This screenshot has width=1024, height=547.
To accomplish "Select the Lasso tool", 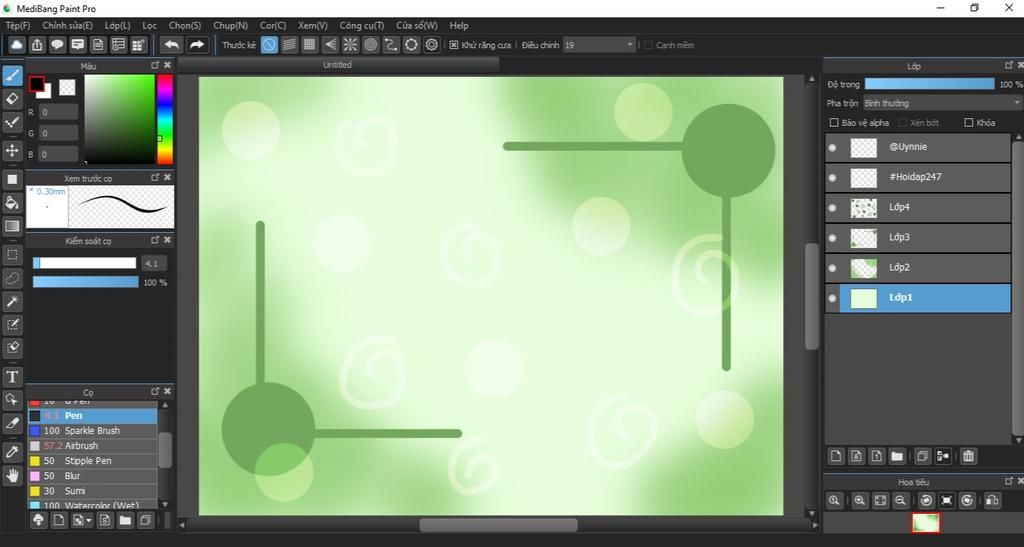I will (x=12, y=277).
